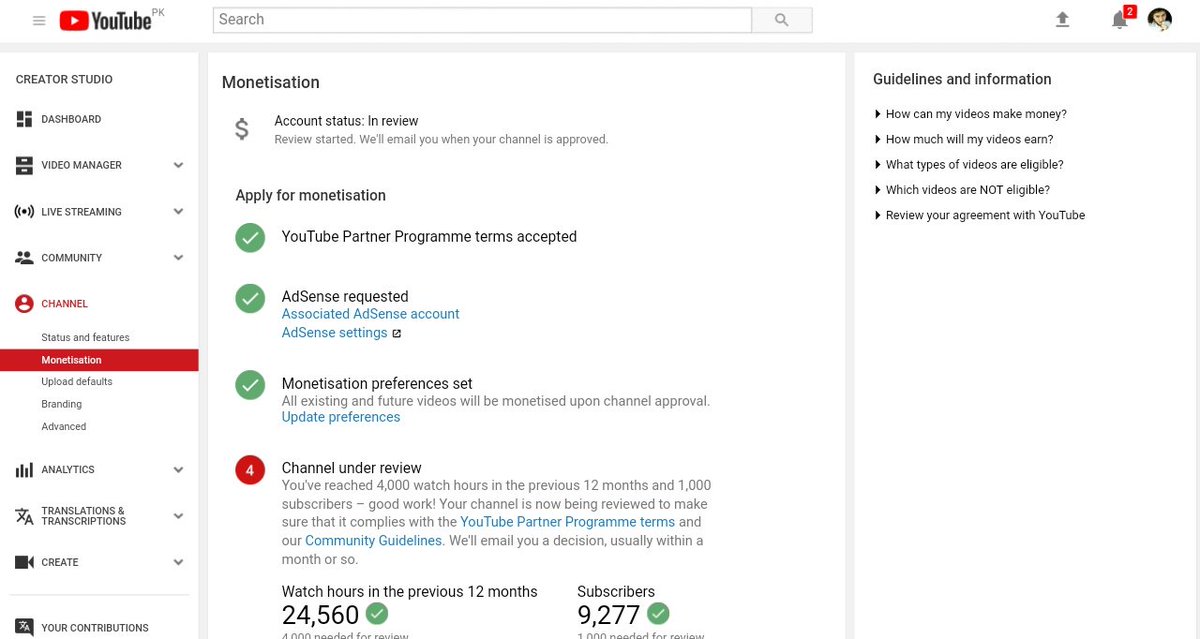Open Community Guidelines link
Image resolution: width=1200 pixels, height=639 pixels.
[x=373, y=541]
